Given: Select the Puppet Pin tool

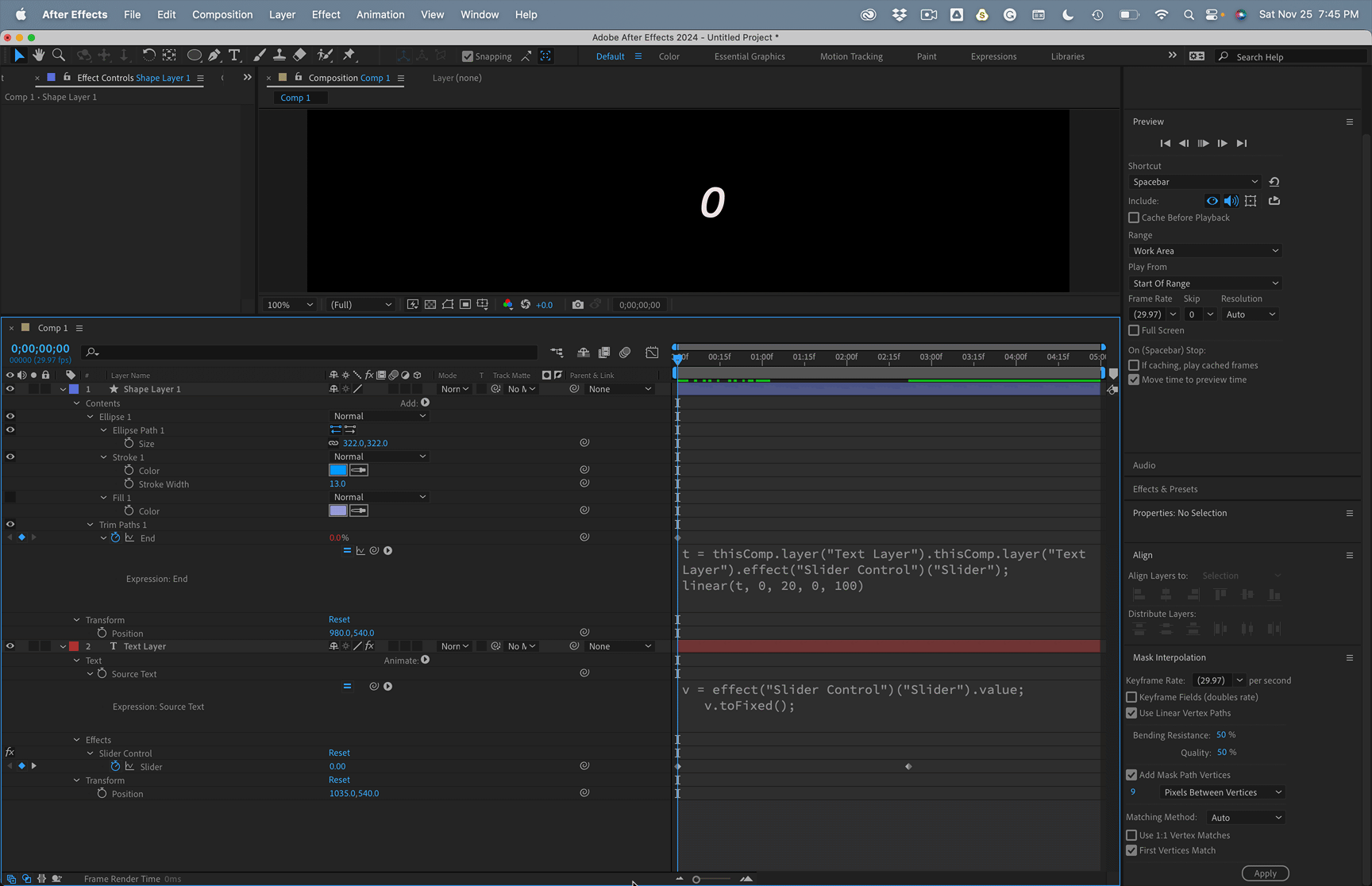Looking at the screenshot, I should [x=349, y=55].
